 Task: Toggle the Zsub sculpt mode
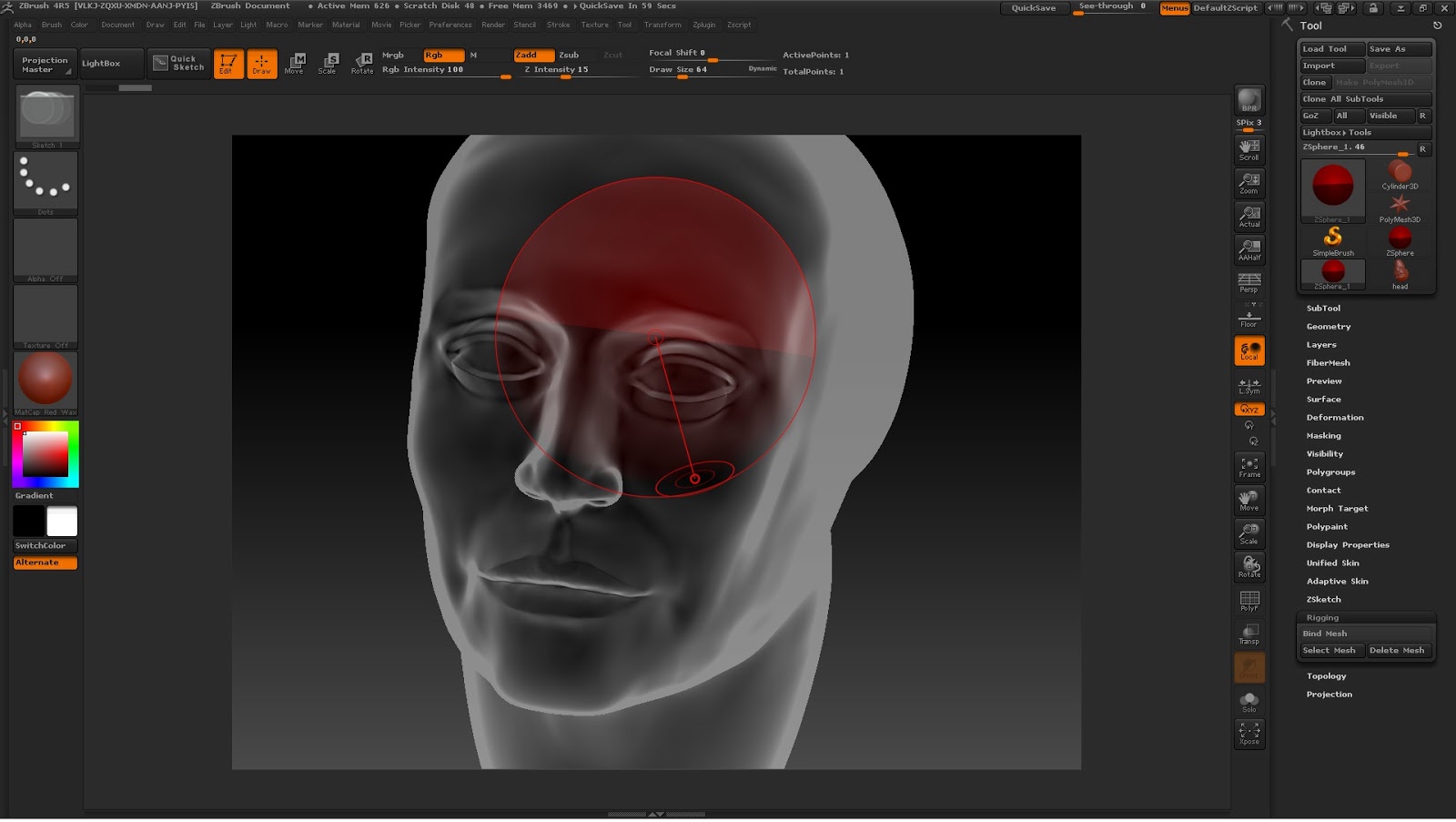tap(570, 55)
